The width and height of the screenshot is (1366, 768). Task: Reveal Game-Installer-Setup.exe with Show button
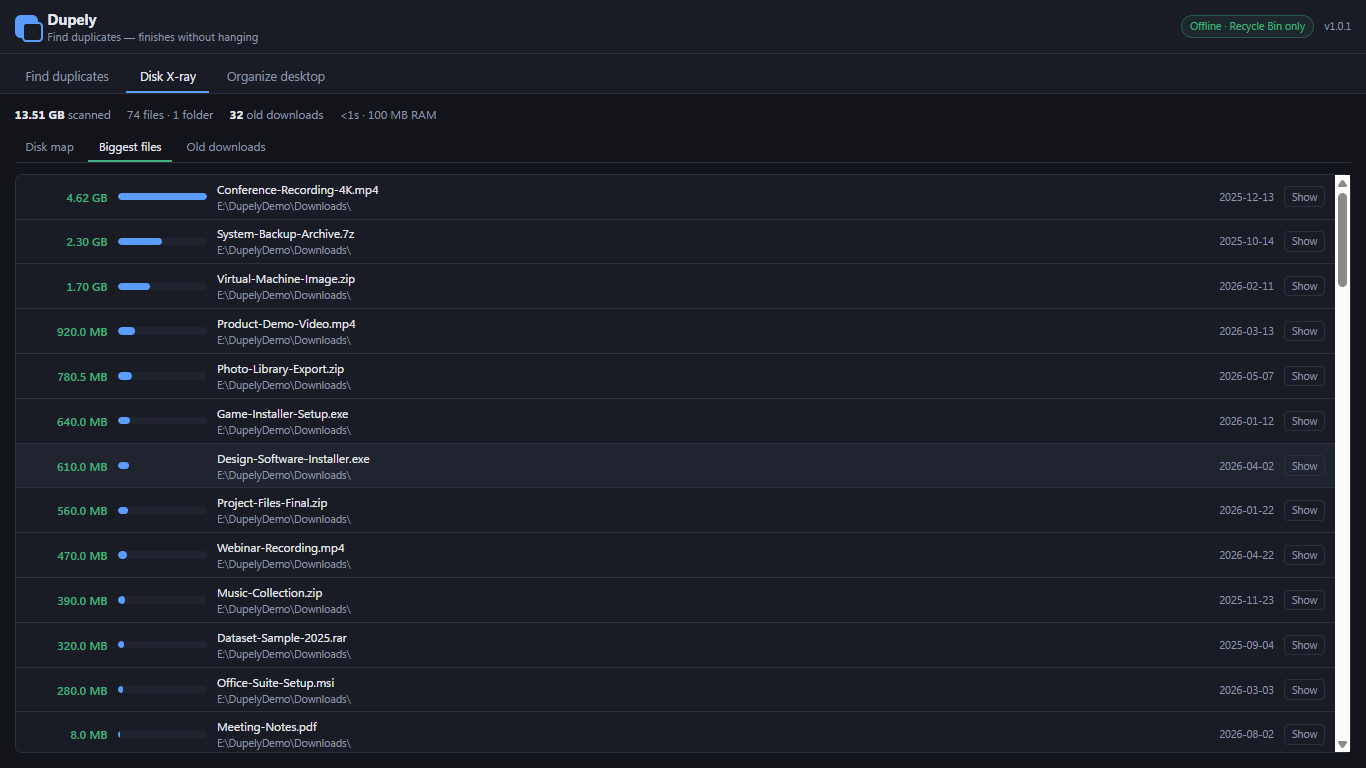coord(1304,421)
